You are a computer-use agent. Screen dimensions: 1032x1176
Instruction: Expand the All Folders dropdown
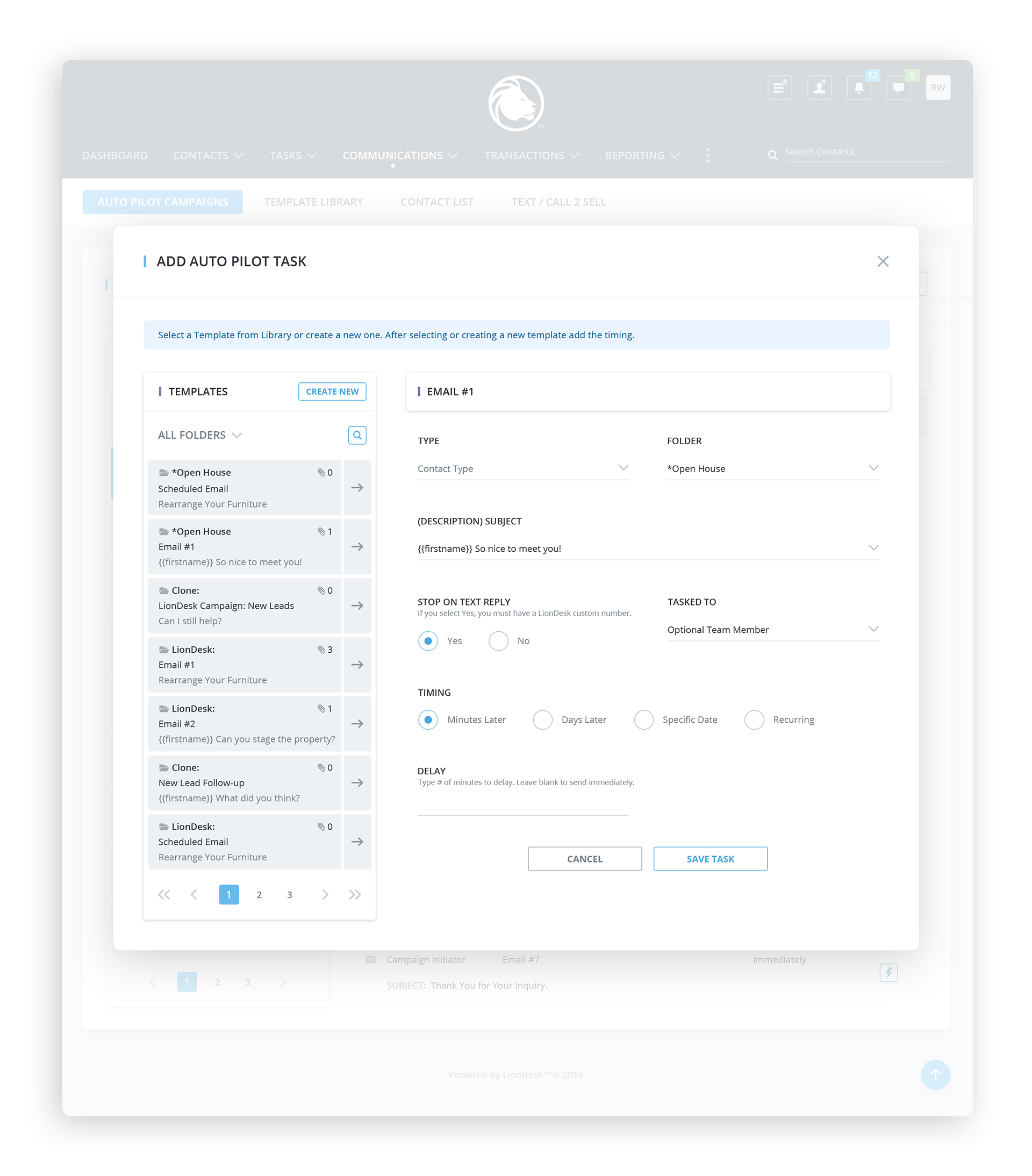tap(199, 435)
